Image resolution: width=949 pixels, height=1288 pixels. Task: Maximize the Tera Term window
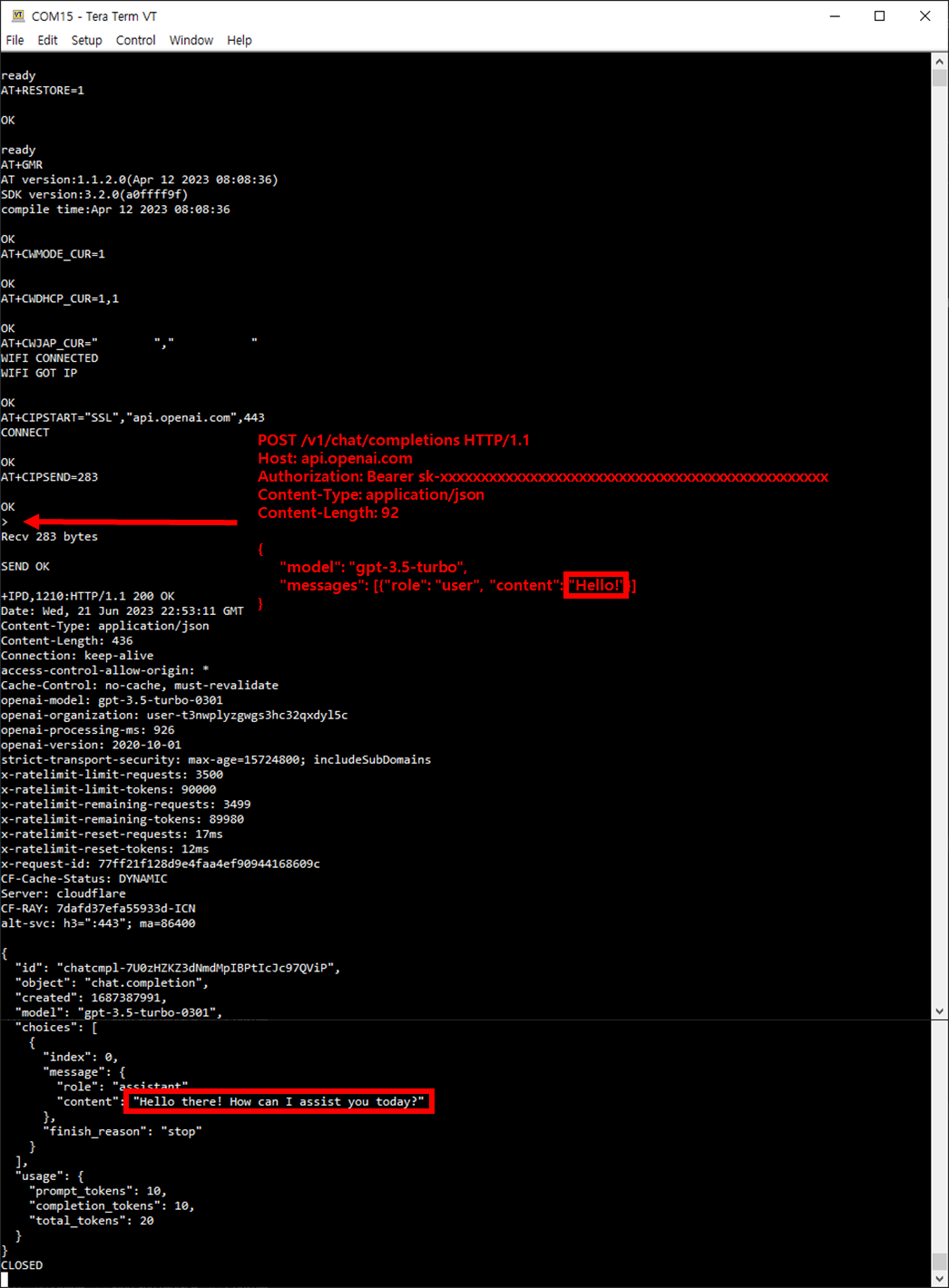pyautogui.click(x=879, y=16)
